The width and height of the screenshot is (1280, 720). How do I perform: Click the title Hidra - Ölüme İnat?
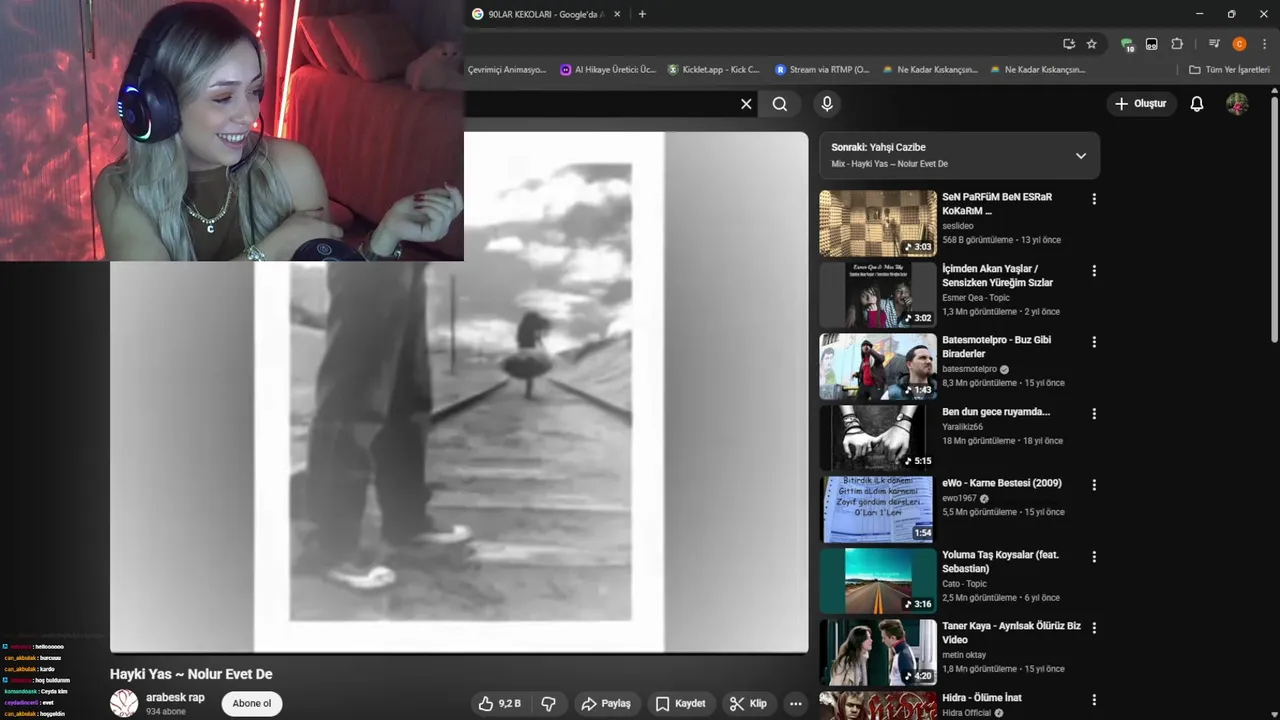point(982,698)
